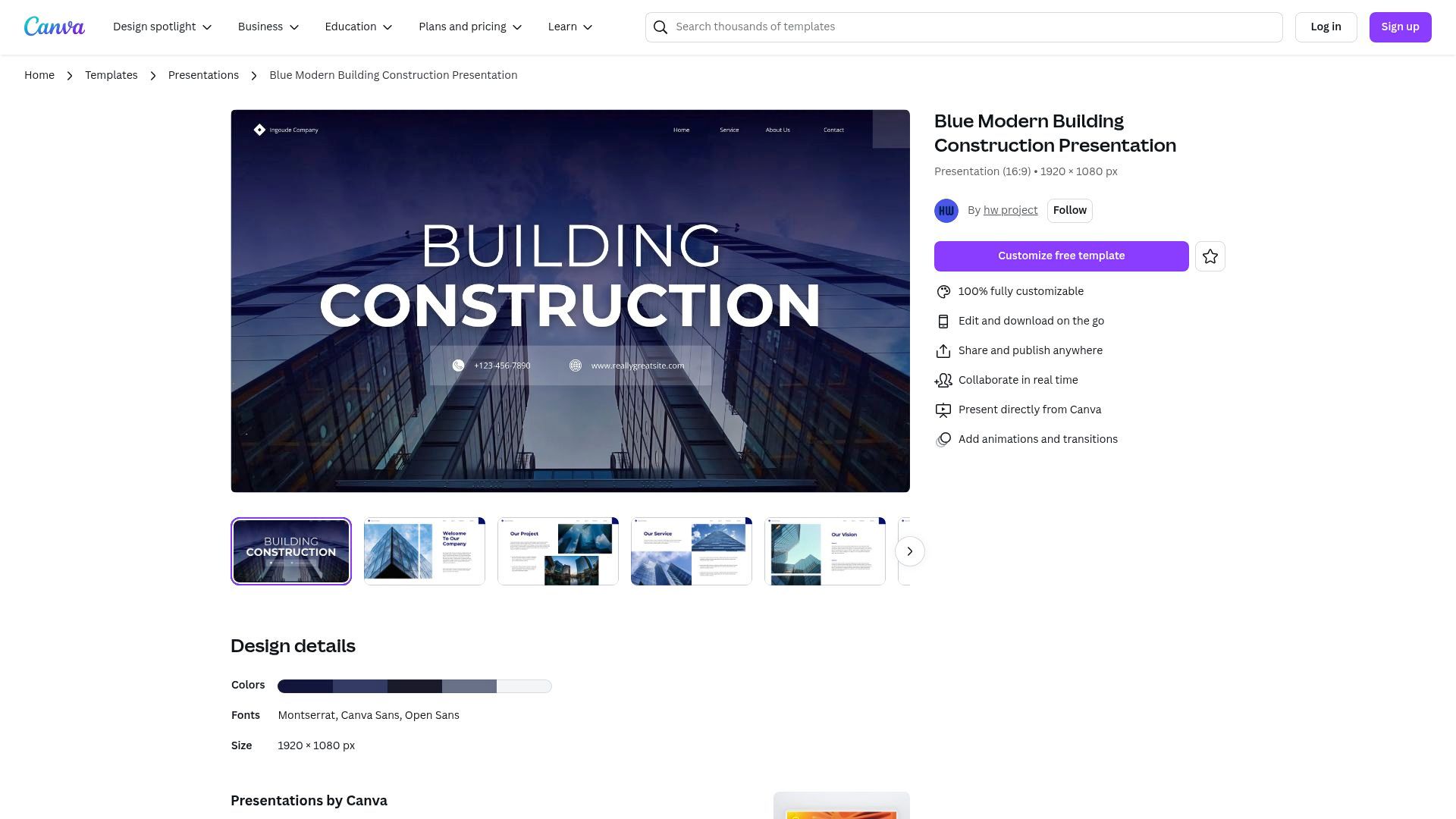This screenshot has width=1456, height=819.
Task: Select the gray-blue color swatch
Action: [x=469, y=686]
